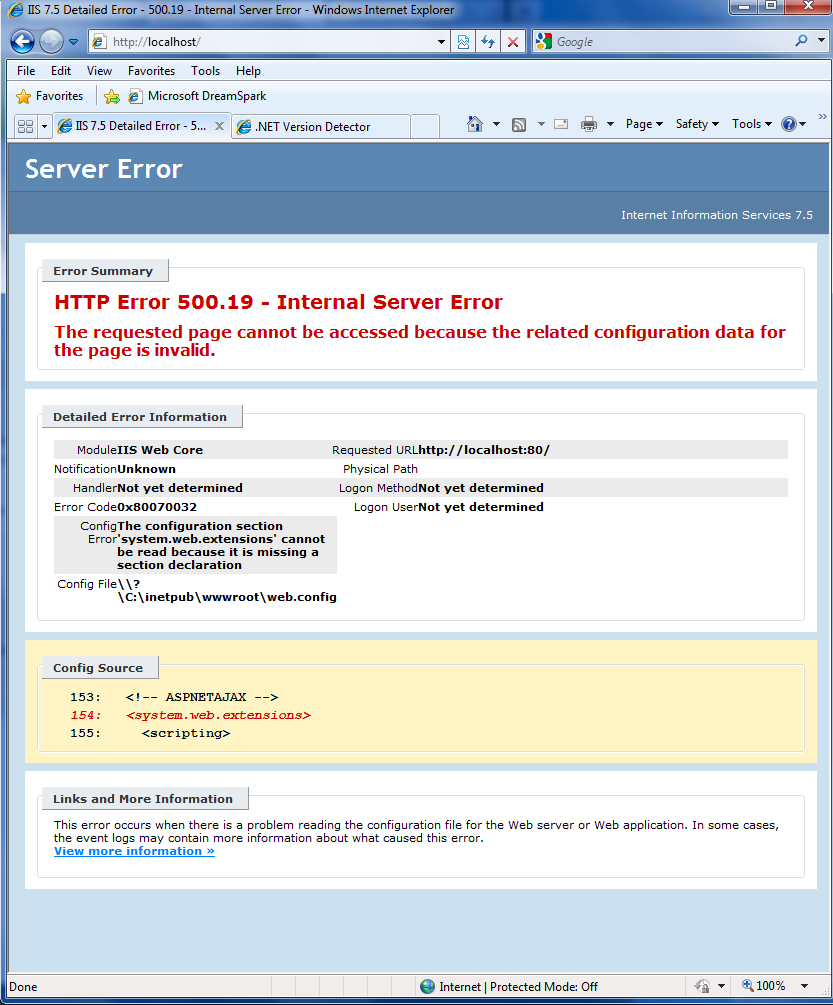Click the RSS Feeds icon
Screen dimensions: 833x1005
519,124
